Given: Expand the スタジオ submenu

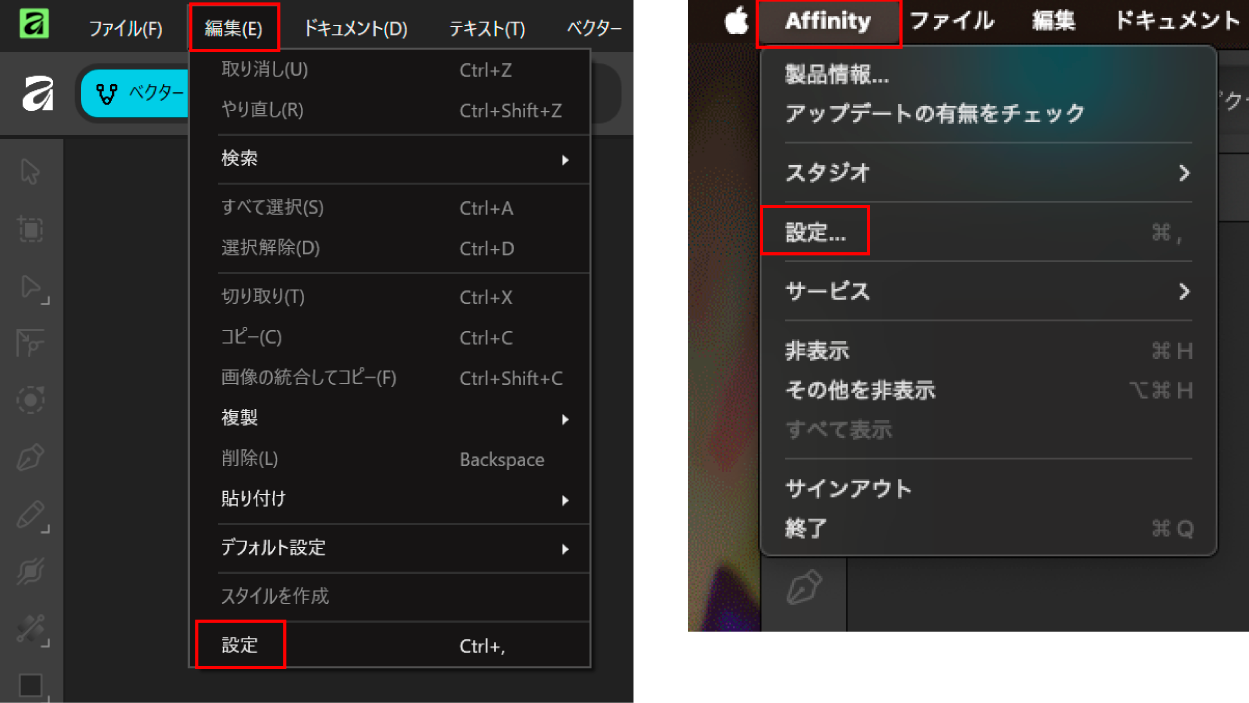Looking at the screenshot, I should pos(988,172).
